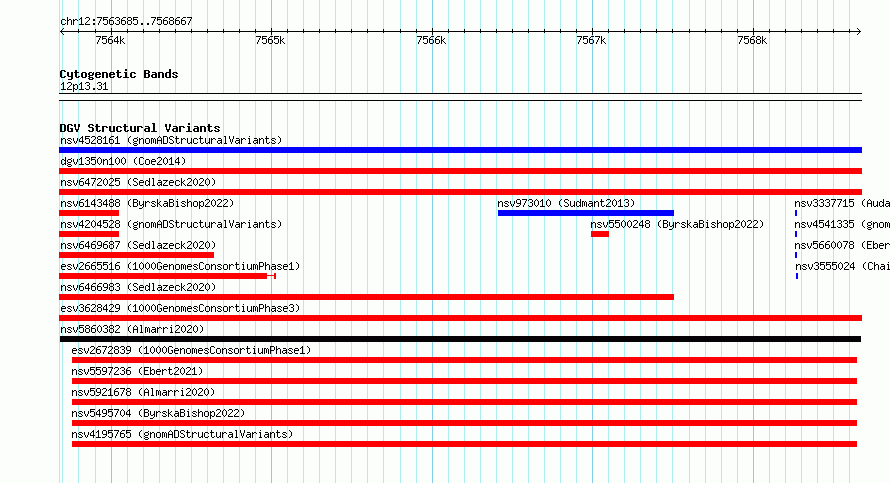Click the red bar under nsv5495704 (ByrskaBishop2022)
Screen dimensions: 890x483
pos(464,423)
